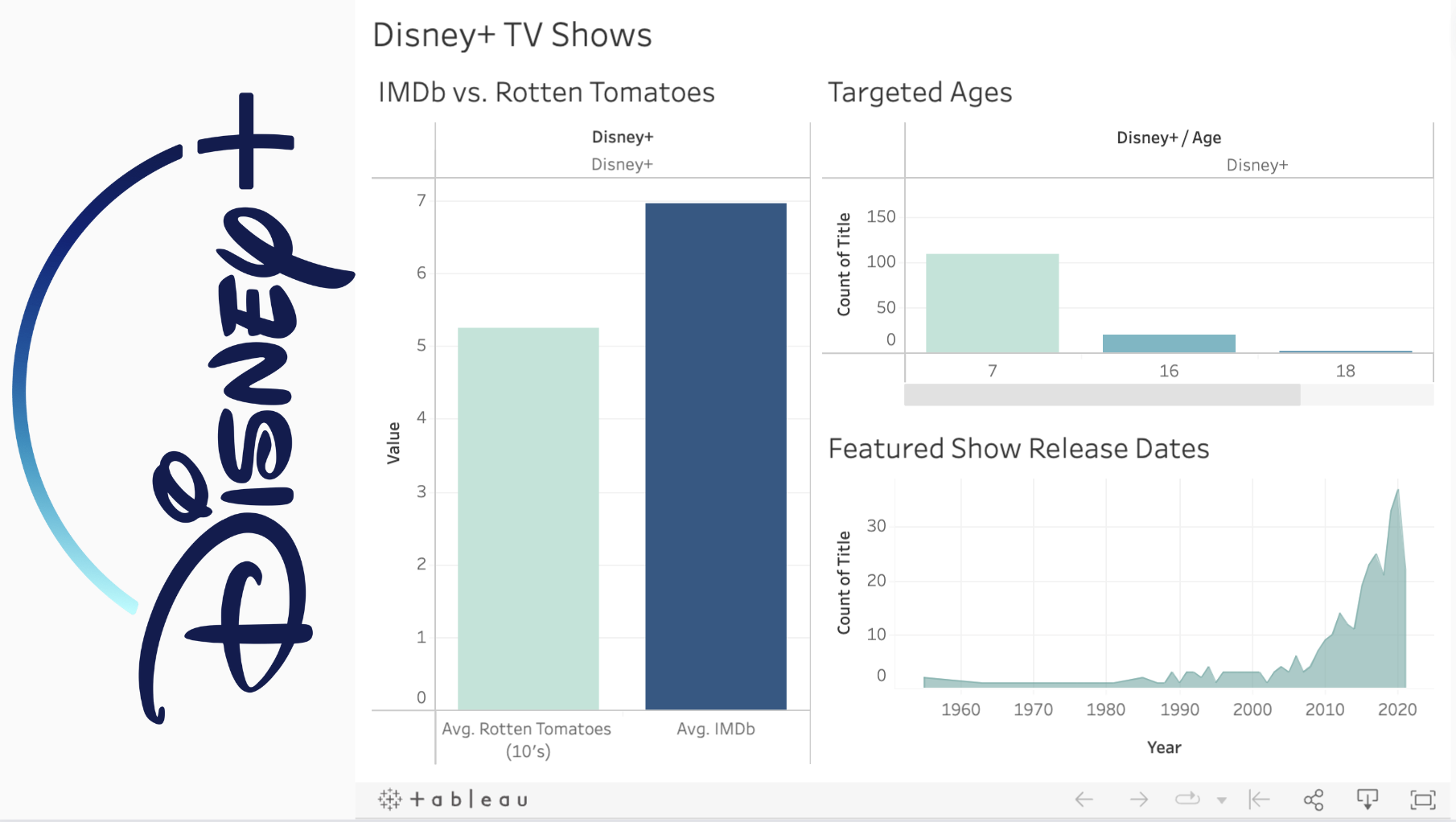Select the age 7 bar
Viewport: 1456px width, 822px height.
pos(993,303)
